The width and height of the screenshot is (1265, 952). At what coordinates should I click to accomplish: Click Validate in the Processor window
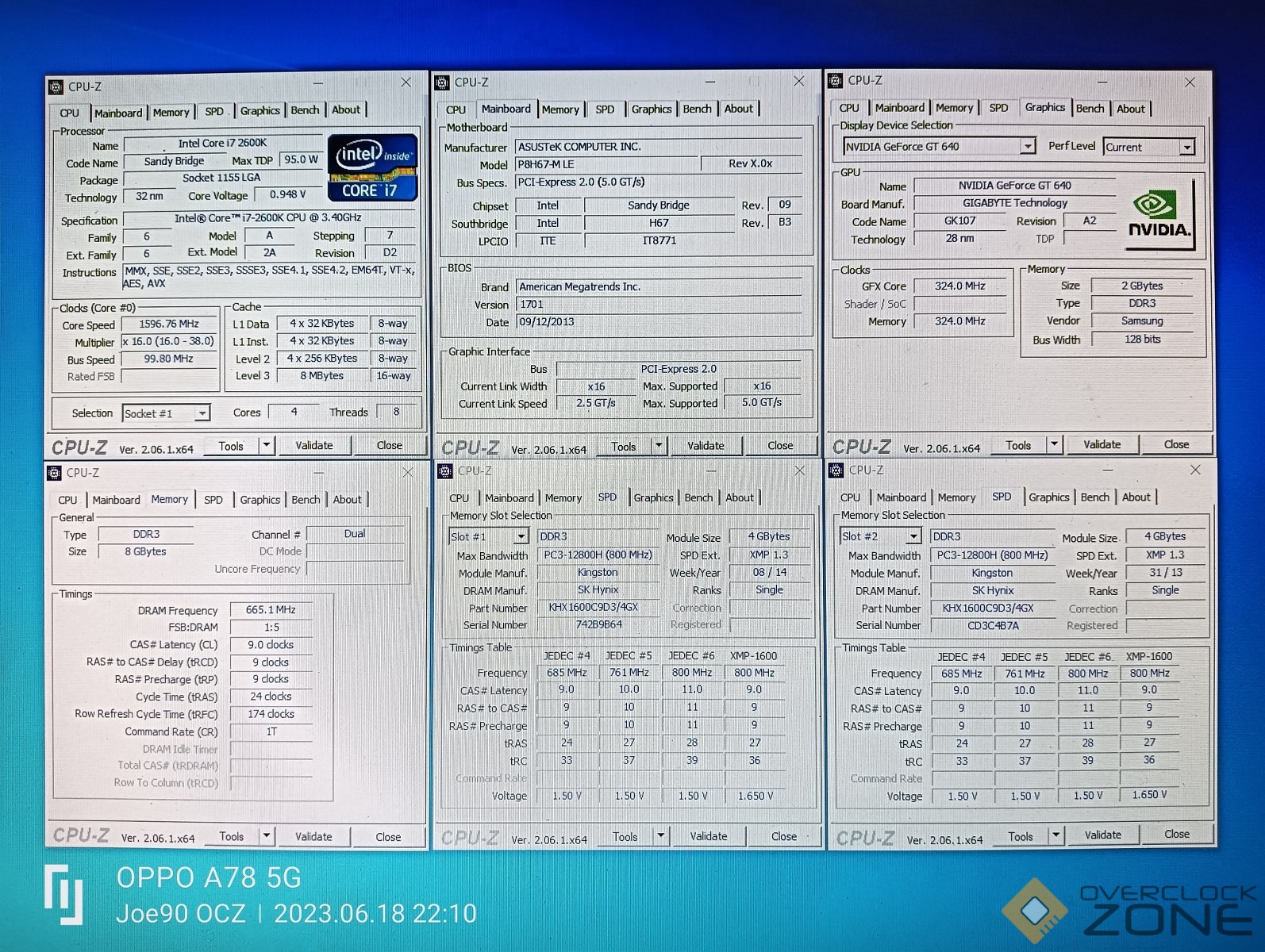point(314,446)
